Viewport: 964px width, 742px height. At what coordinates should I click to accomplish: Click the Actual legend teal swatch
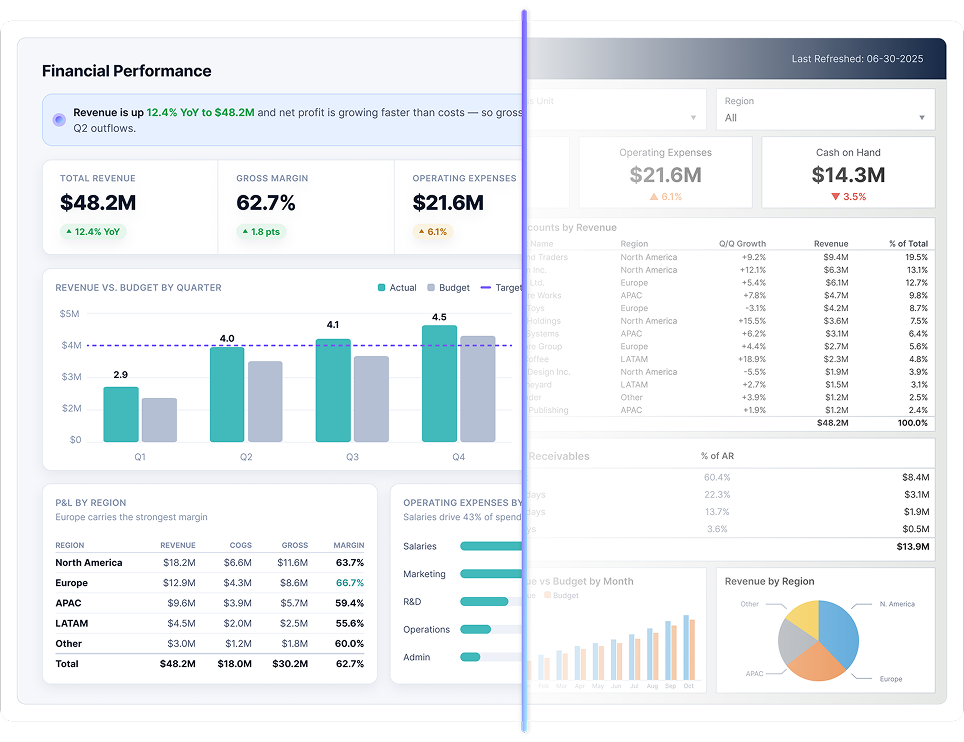[381, 288]
